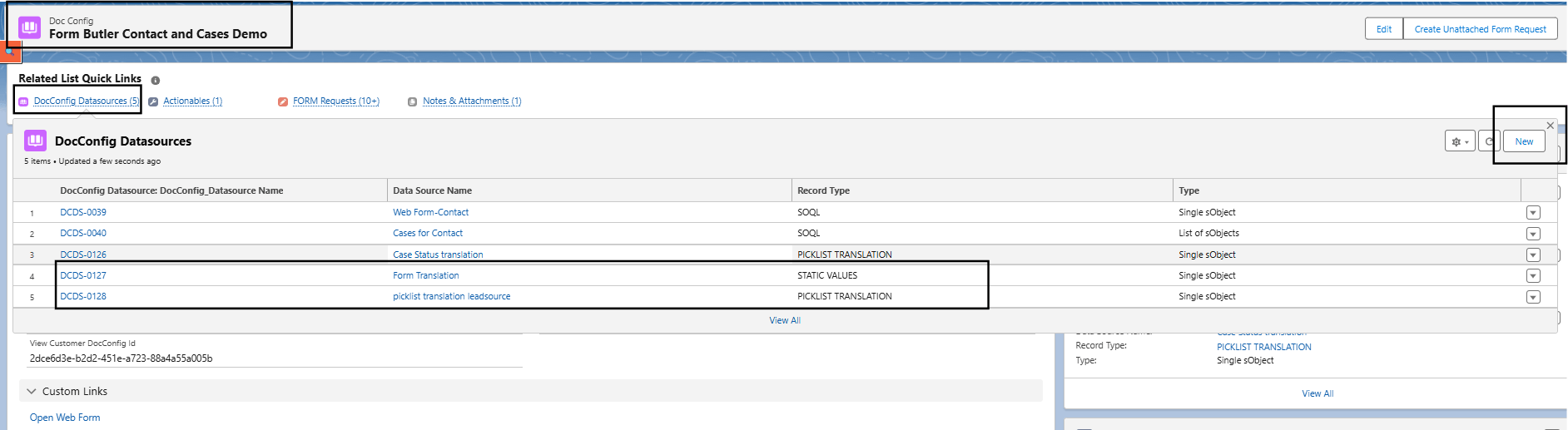1568x430 pixels.
Task: Open DocConfig Datasources (5) quick link
Action: 87,101
